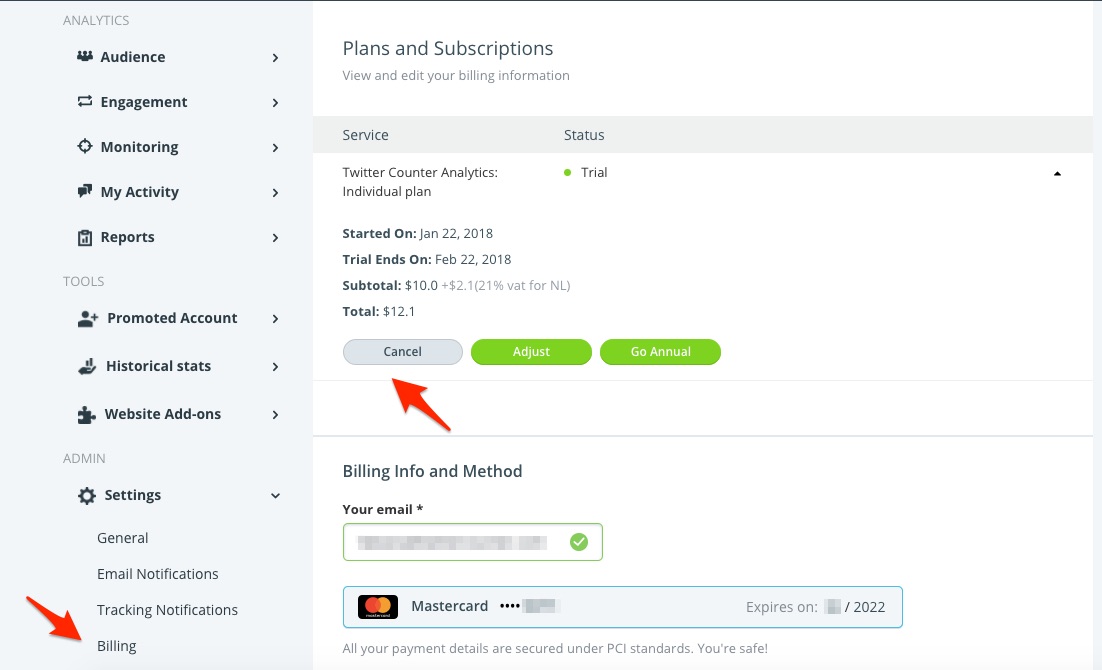The height and width of the screenshot is (670, 1102).
Task: Click the Historical stats icon
Action: point(87,366)
